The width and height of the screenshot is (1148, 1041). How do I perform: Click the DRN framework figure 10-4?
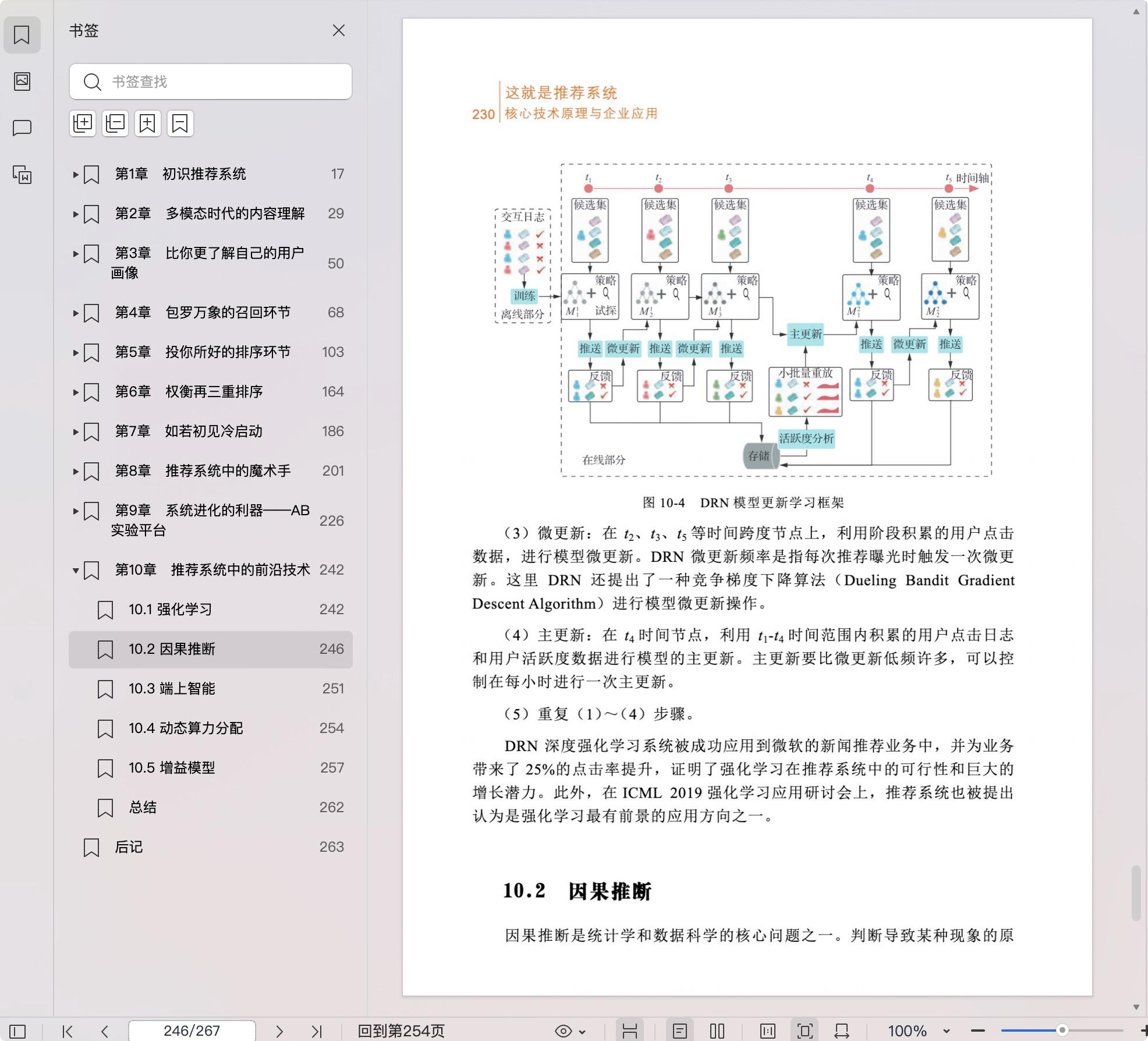(744, 320)
